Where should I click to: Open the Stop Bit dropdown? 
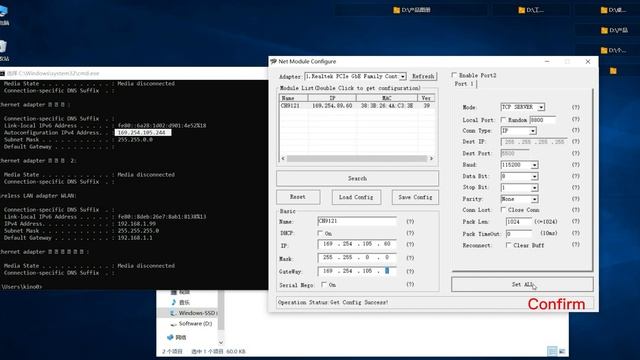pos(534,188)
